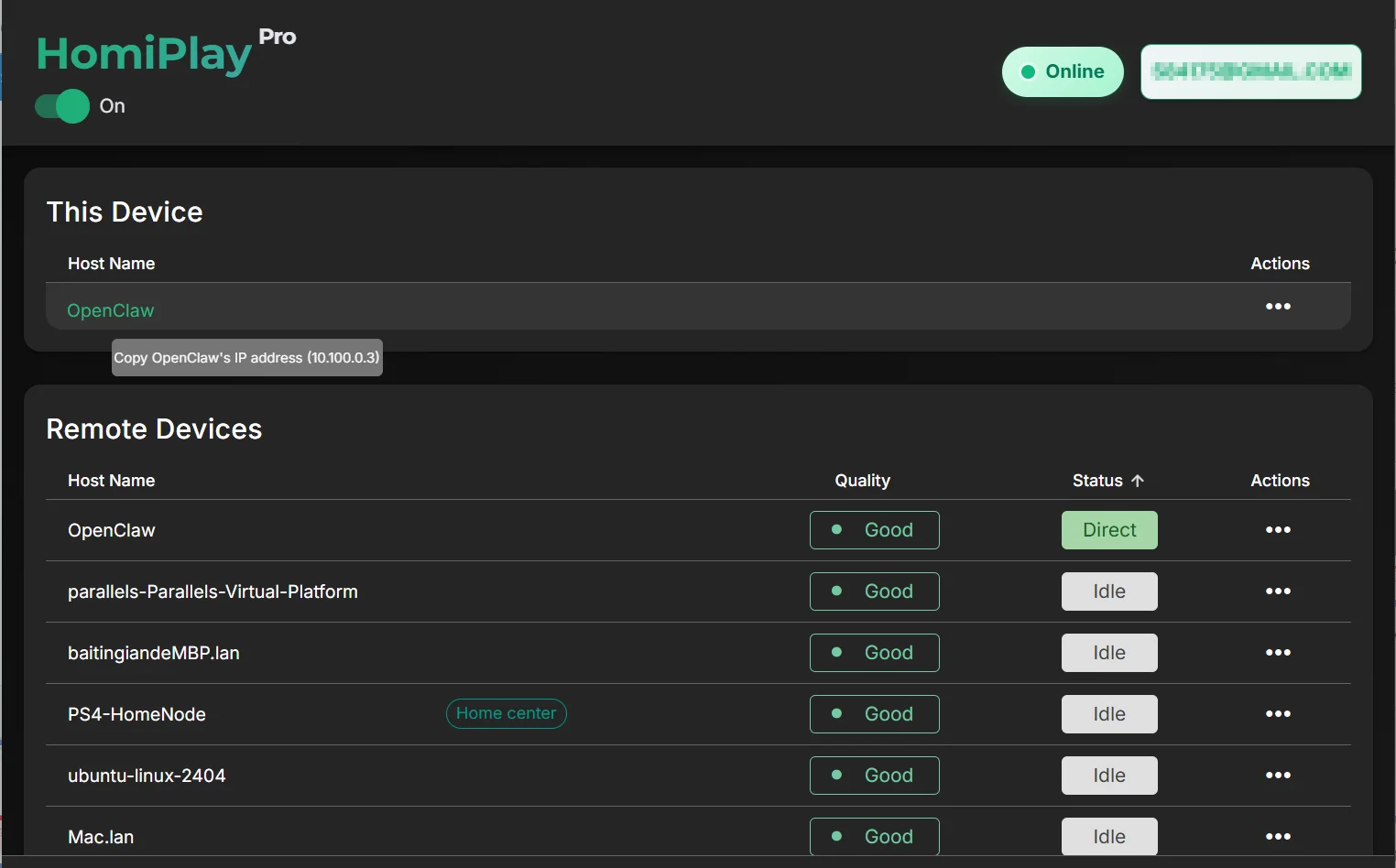This screenshot has height=868, width=1396.
Task: Click Idle status for PS4-HomeNode
Action: [1109, 714]
